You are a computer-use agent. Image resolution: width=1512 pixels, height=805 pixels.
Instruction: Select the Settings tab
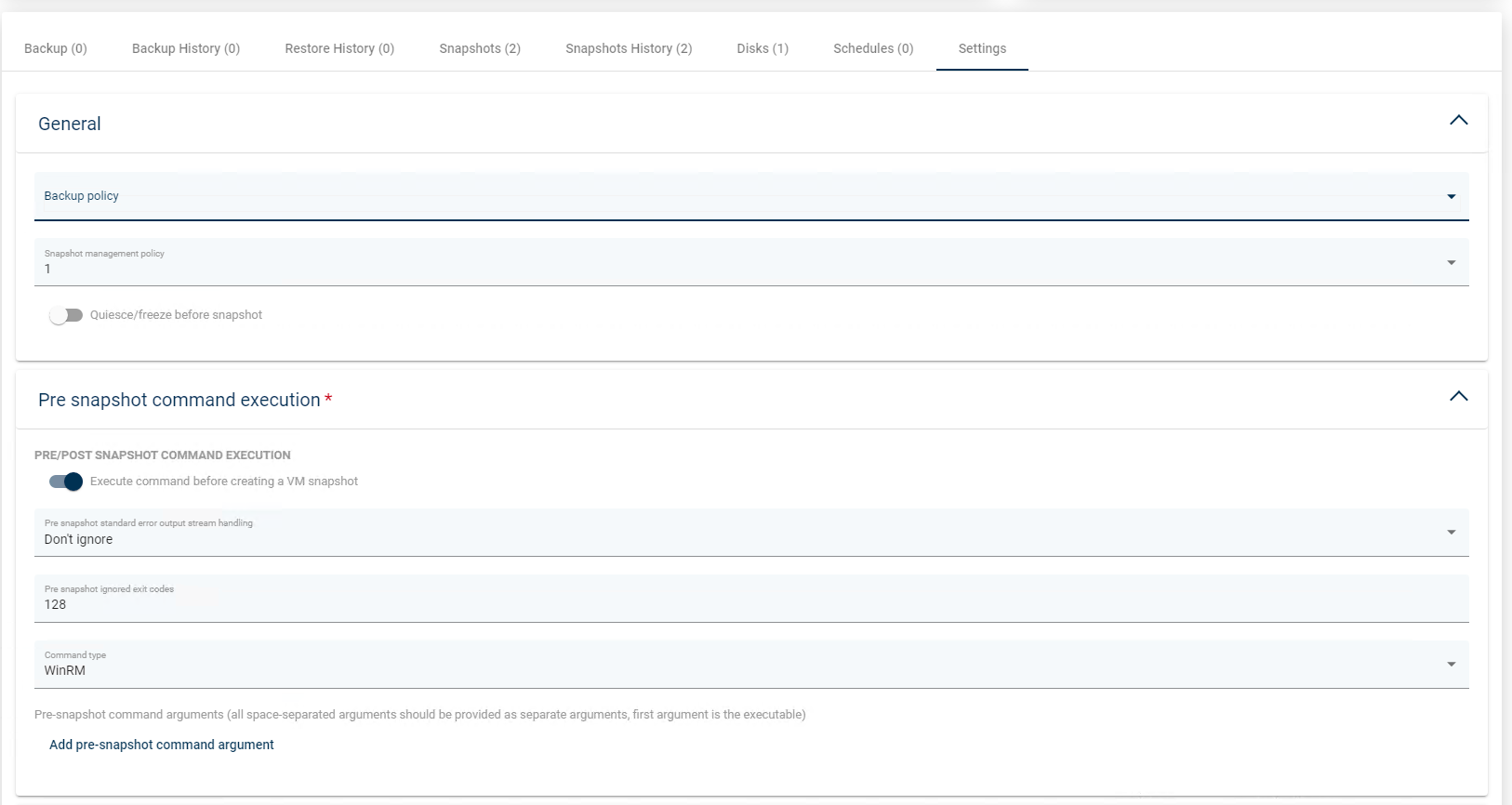click(x=982, y=48)
